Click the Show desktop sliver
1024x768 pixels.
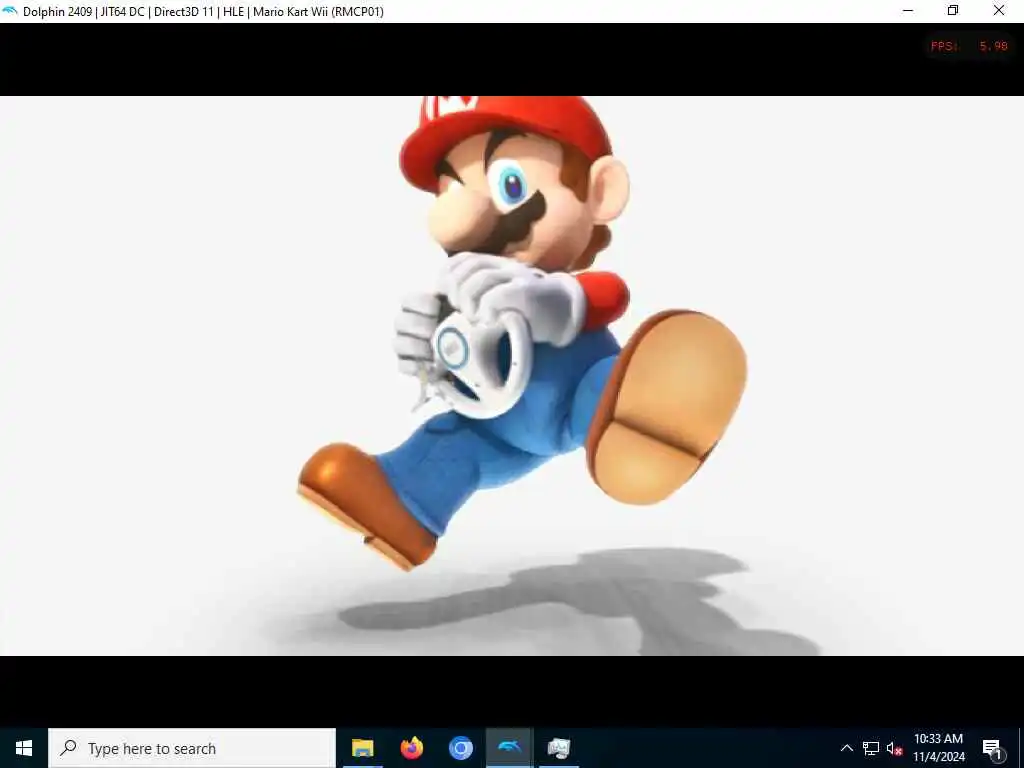click(x=1021, y=748)
